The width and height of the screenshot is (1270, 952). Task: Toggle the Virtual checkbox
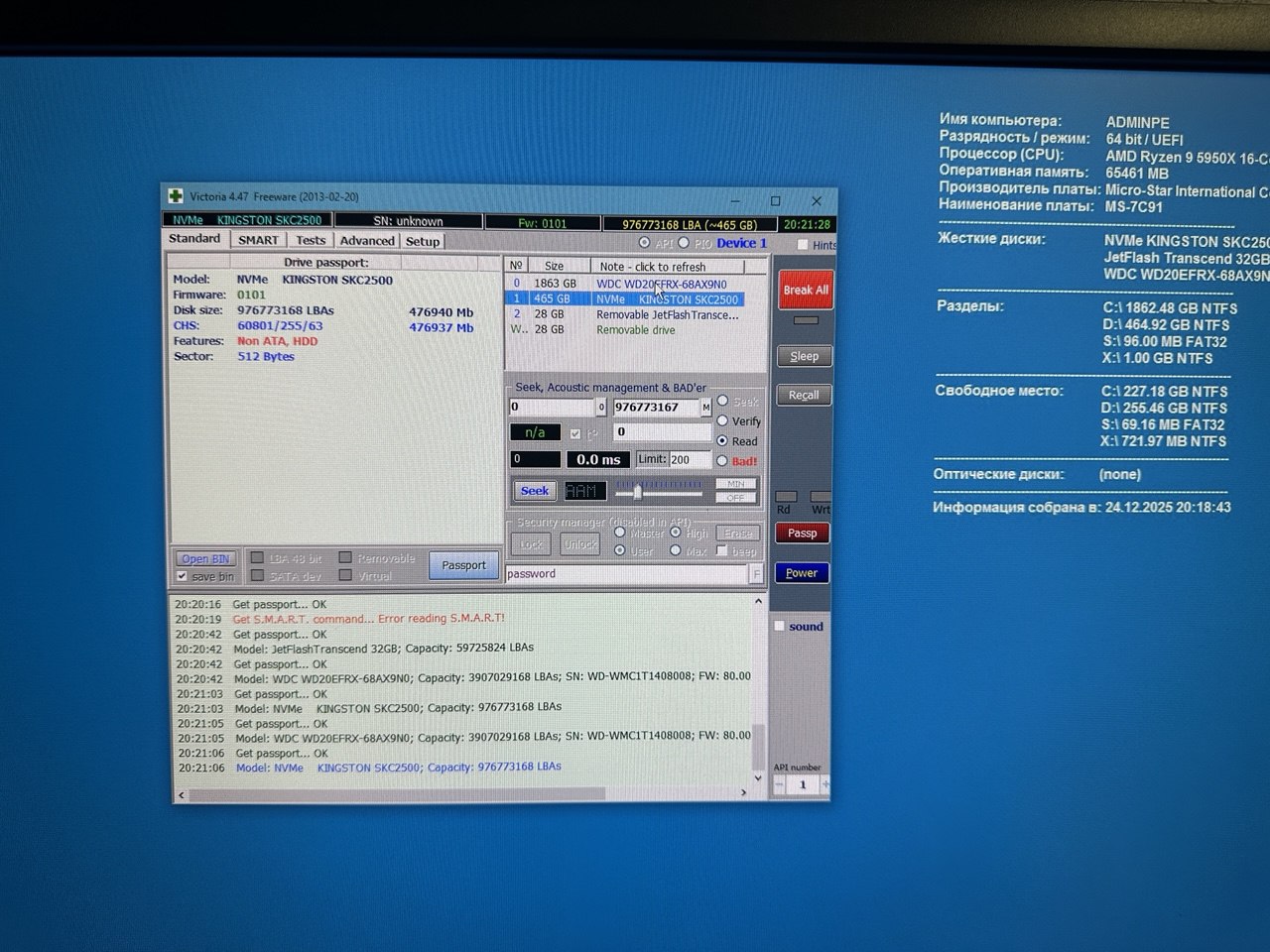click(x=345, y=576)
